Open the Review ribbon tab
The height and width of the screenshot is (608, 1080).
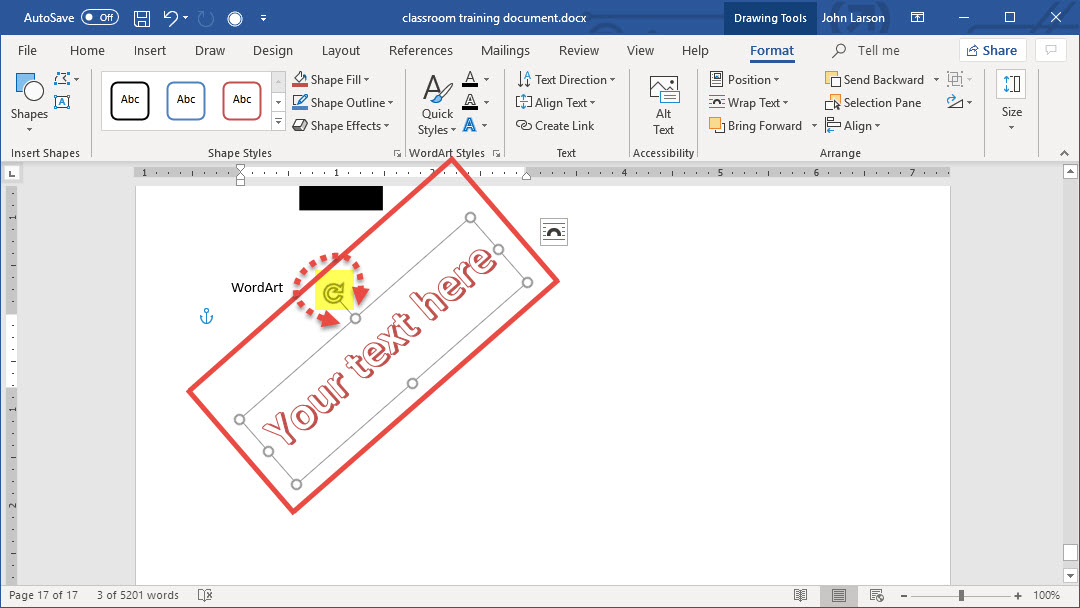click(x=579, y=51)
